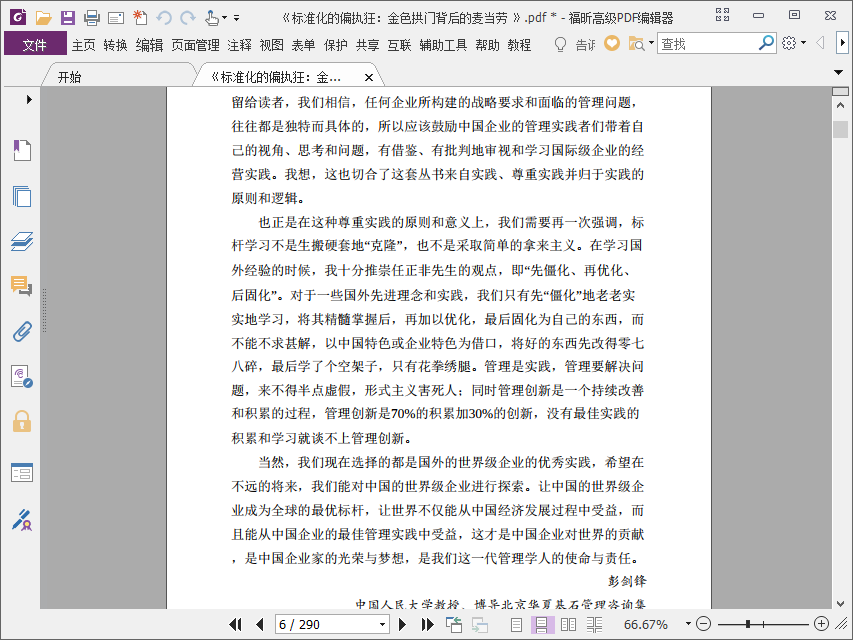Image resolution: width=853 pixels, height=640 pixels.
Task: Open the Form fields panel
Action: 22,472
